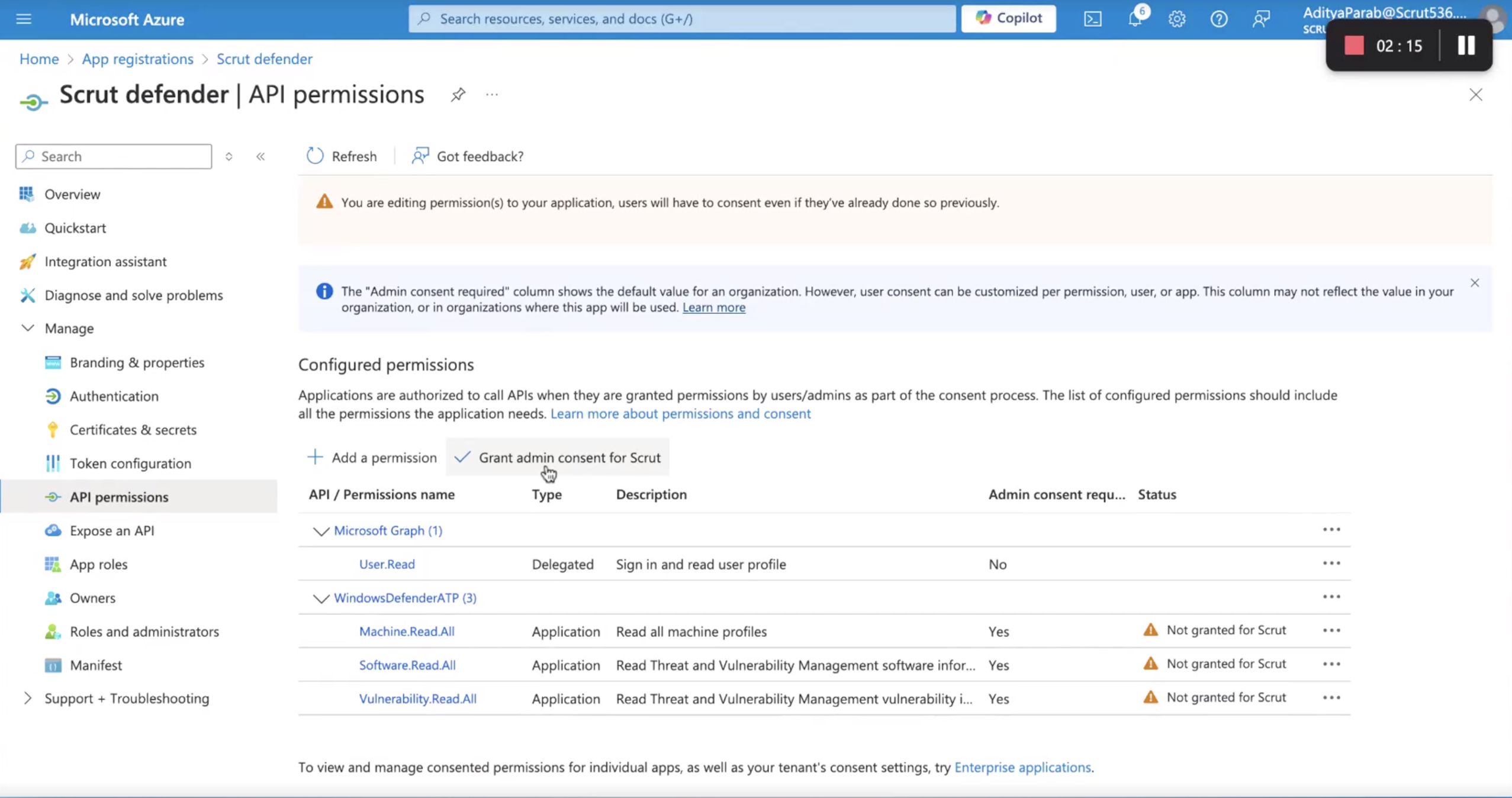Go to Expose an API
Viewport: 1512px width, 798px height.
111,530
